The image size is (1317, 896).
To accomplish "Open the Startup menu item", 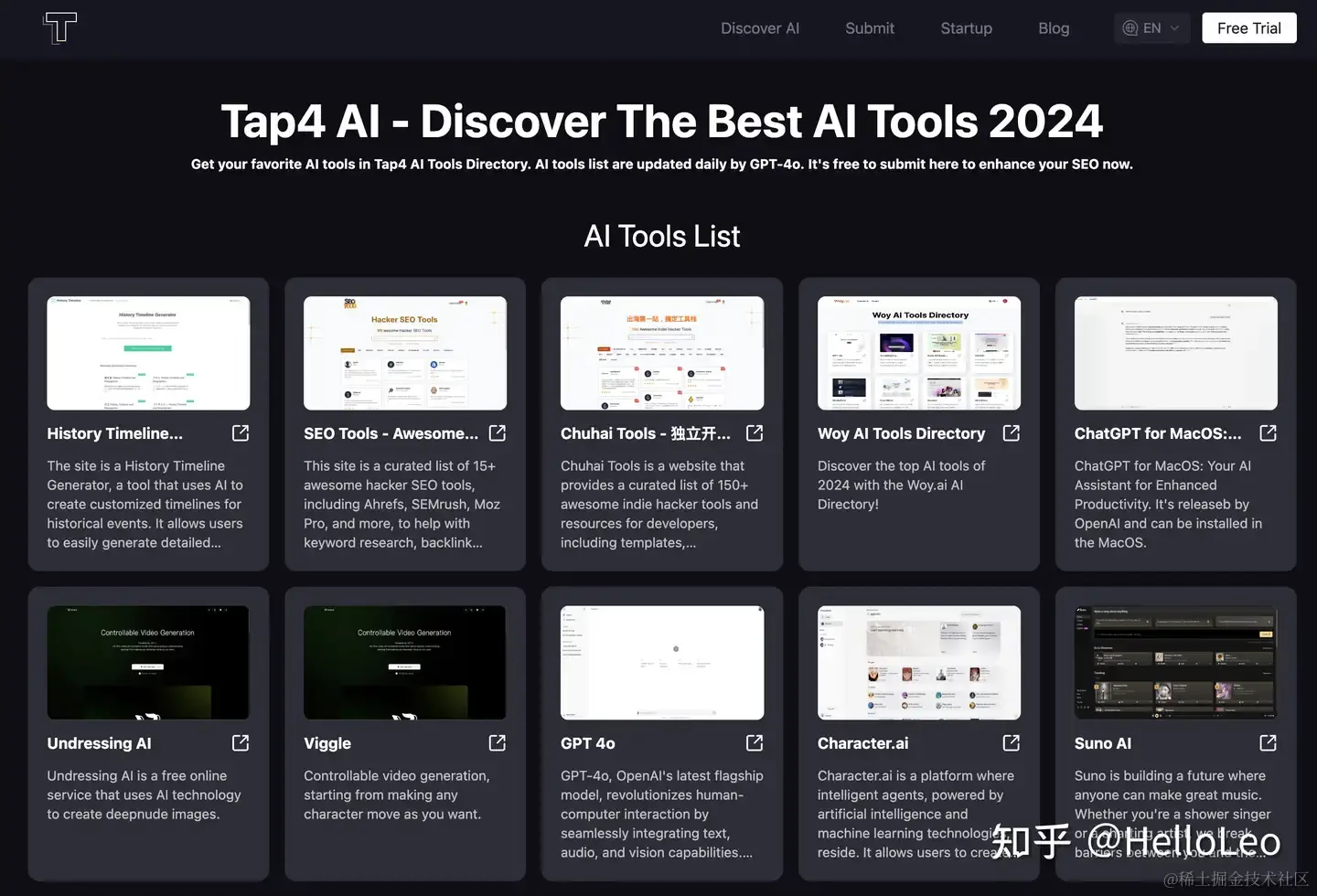I will tap(967, 28).
